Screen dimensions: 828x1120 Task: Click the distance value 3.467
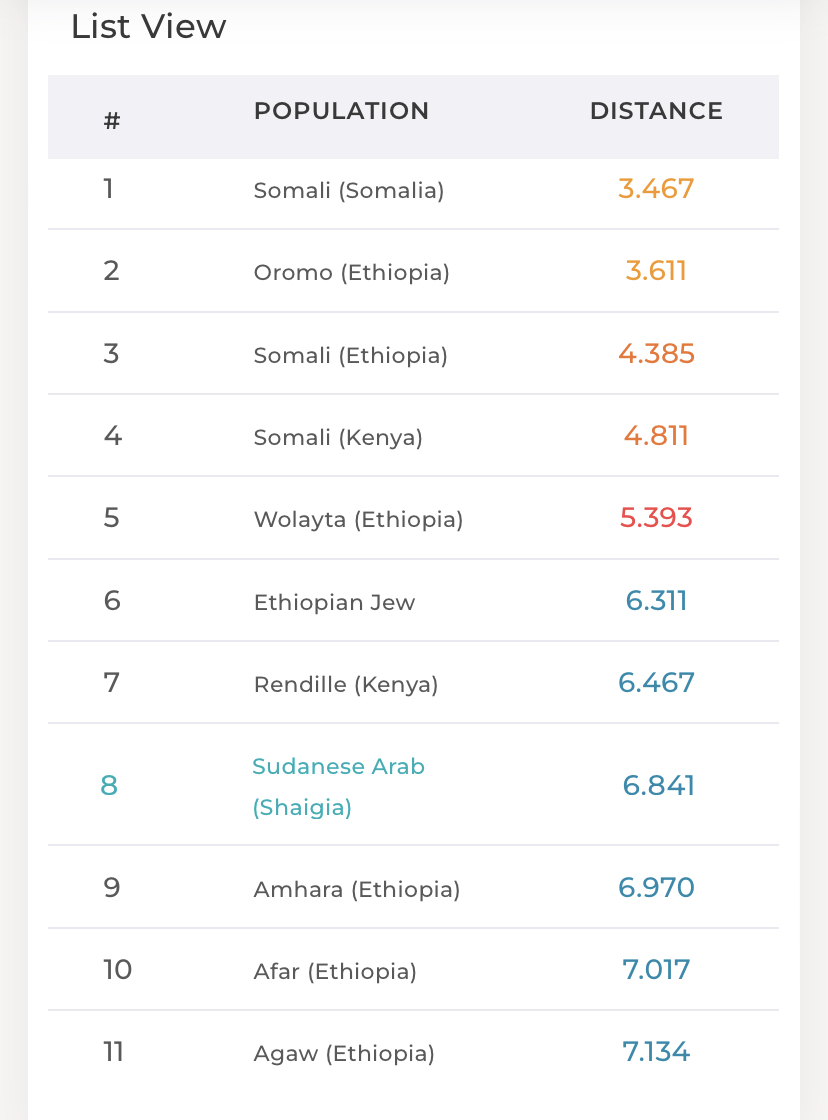(656, 189)
